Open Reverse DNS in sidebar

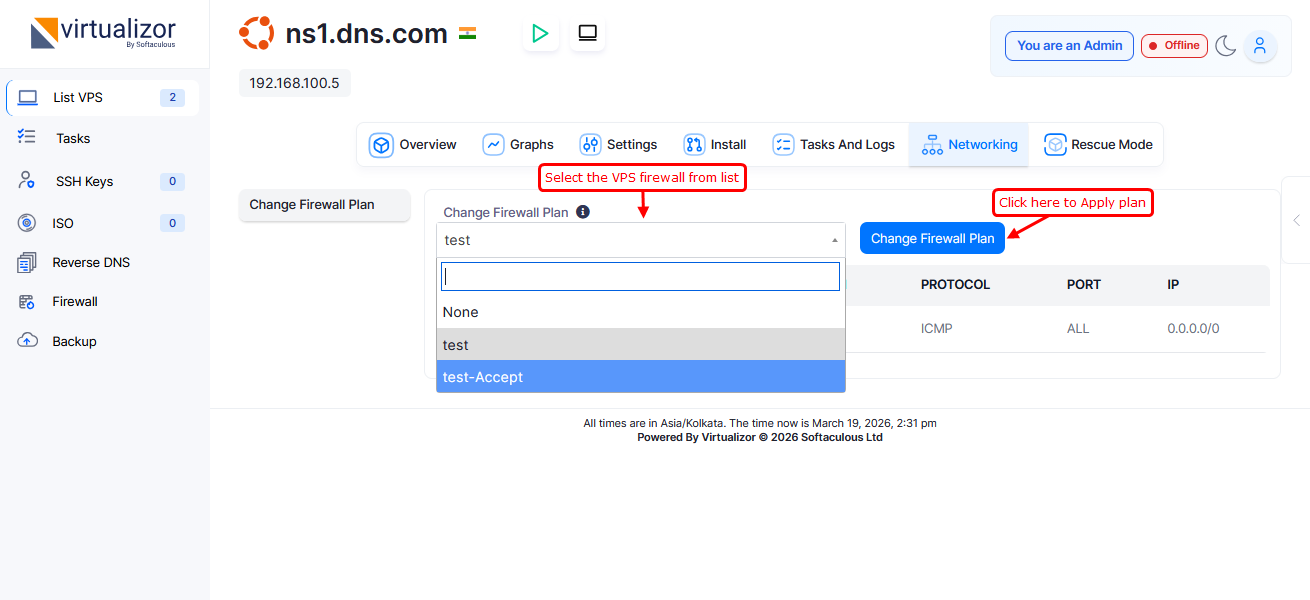pyautogui.click(x=91, y=263)
